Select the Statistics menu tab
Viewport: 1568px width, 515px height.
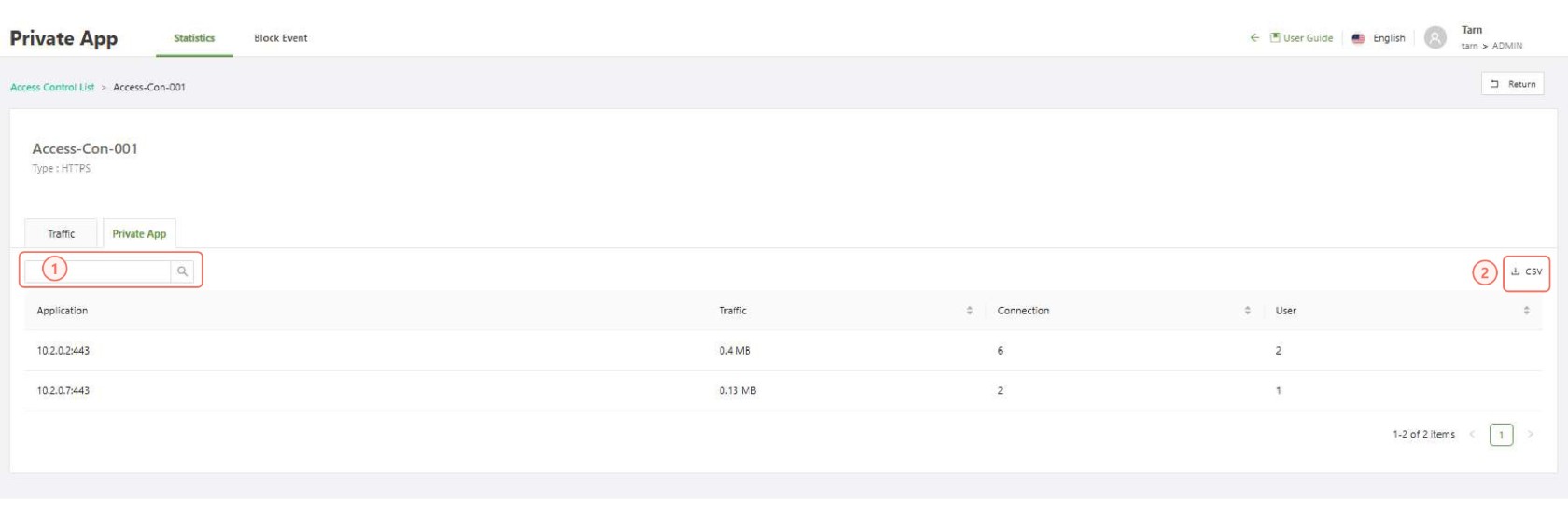(x=194, y=38)
